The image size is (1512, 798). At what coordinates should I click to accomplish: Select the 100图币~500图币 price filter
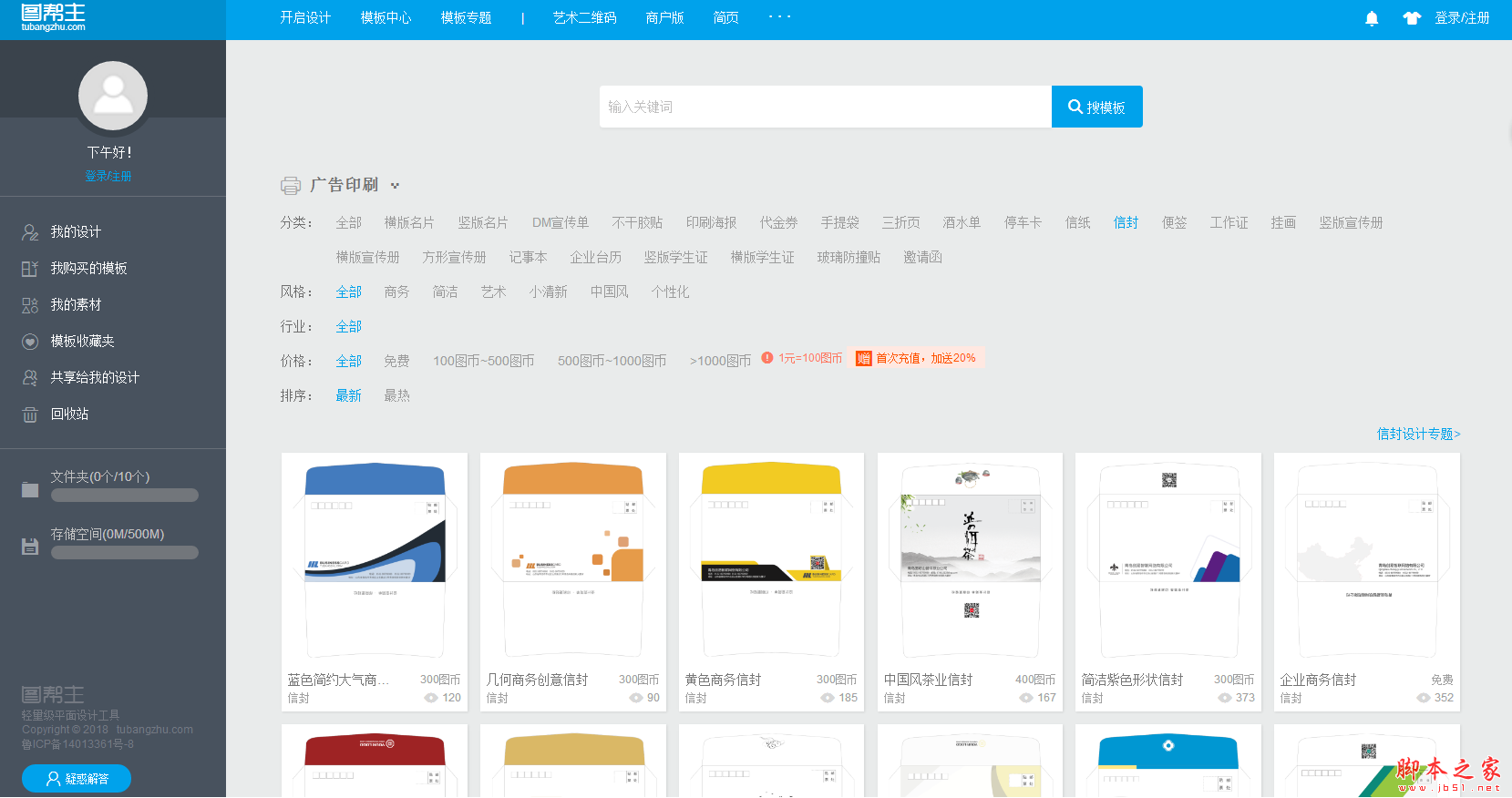tap(484, 362)
